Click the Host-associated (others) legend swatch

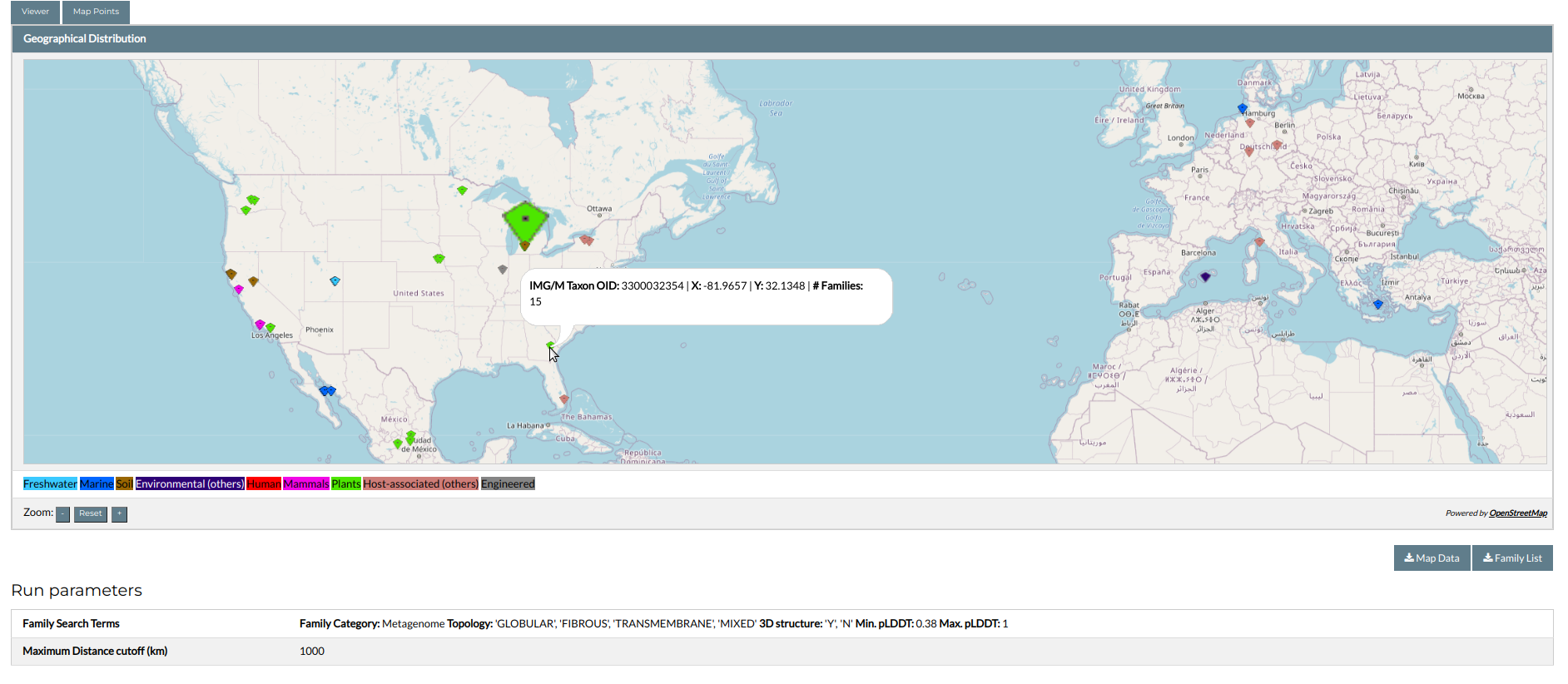[420, 484]
